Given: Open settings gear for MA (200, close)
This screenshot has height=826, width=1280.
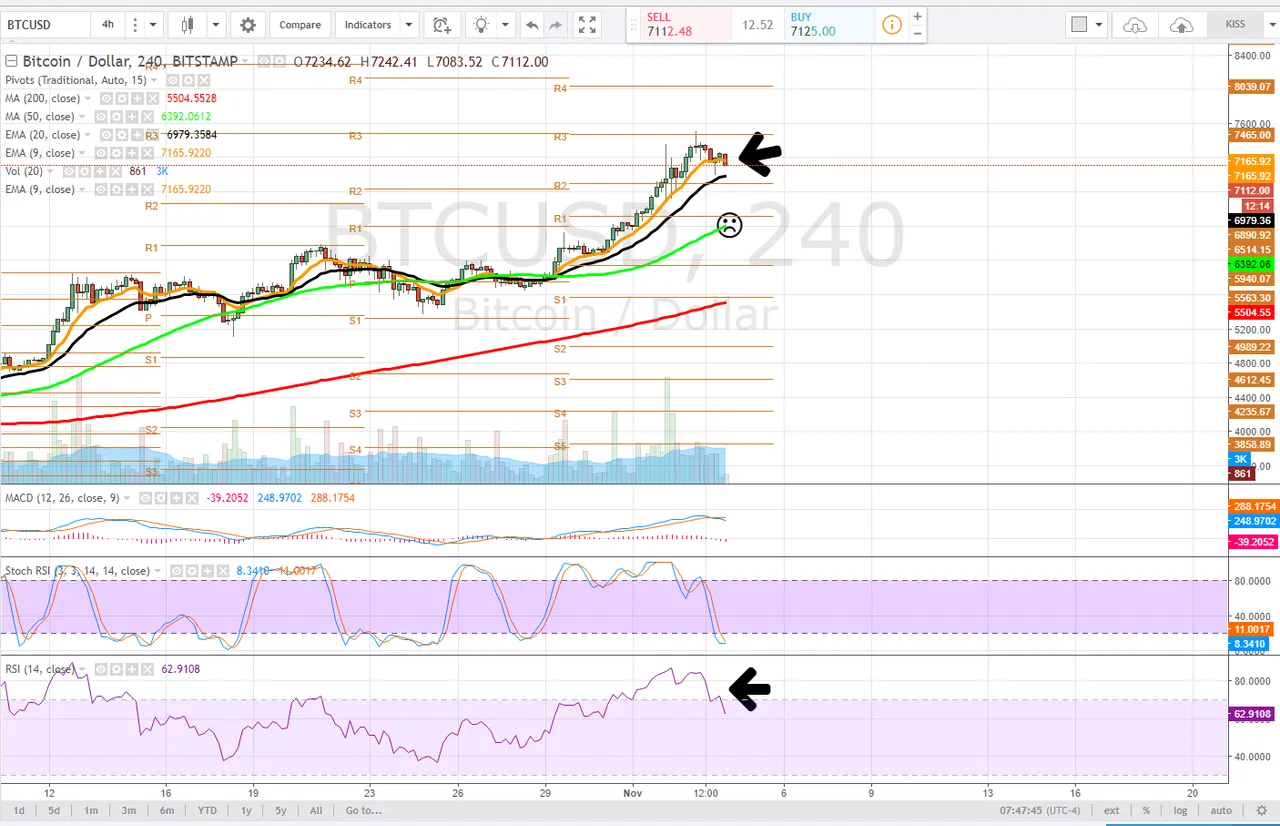Looking at the screenshot, I should coord(124,98).
